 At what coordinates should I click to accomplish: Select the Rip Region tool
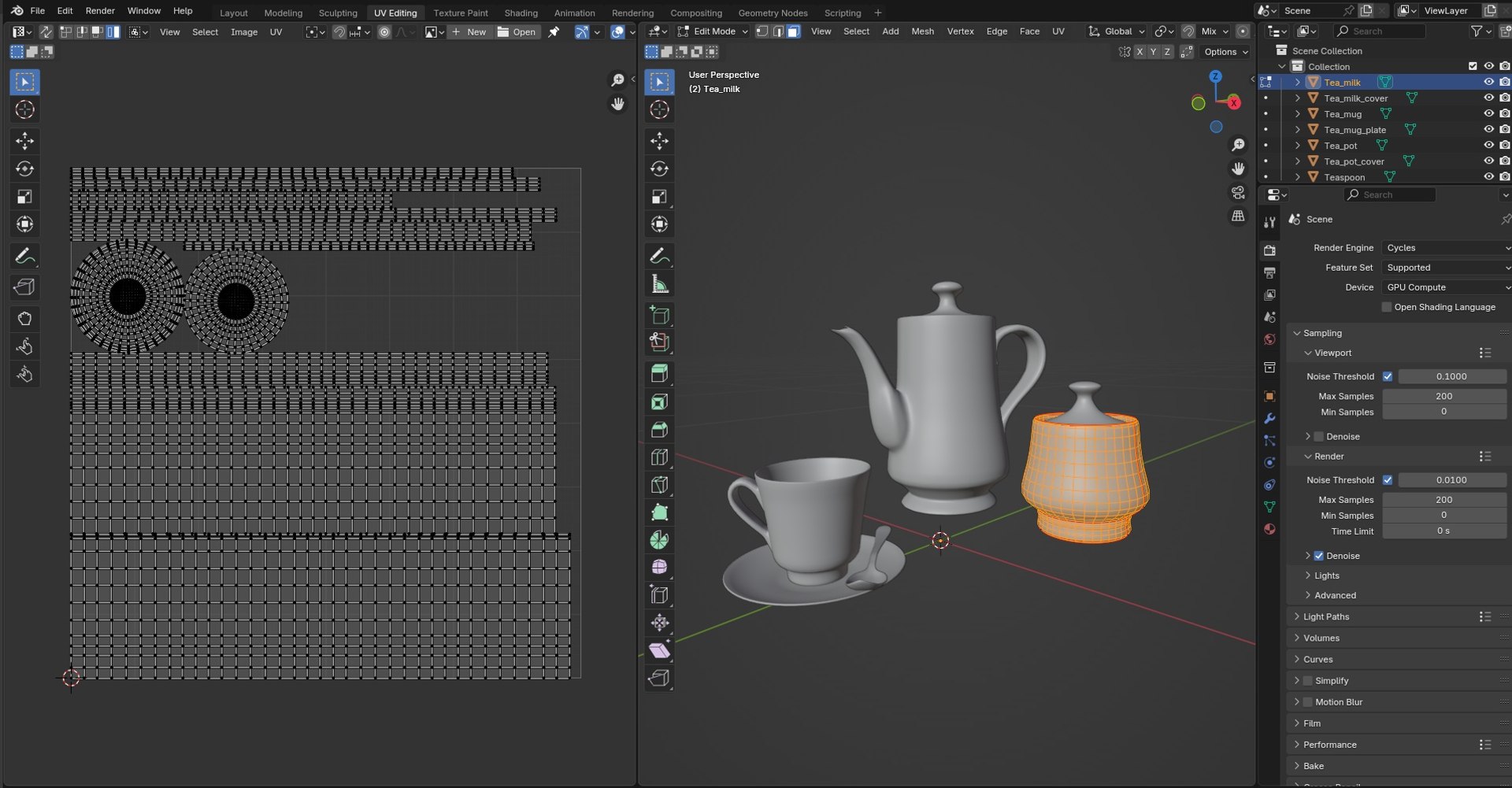[659, 678]
